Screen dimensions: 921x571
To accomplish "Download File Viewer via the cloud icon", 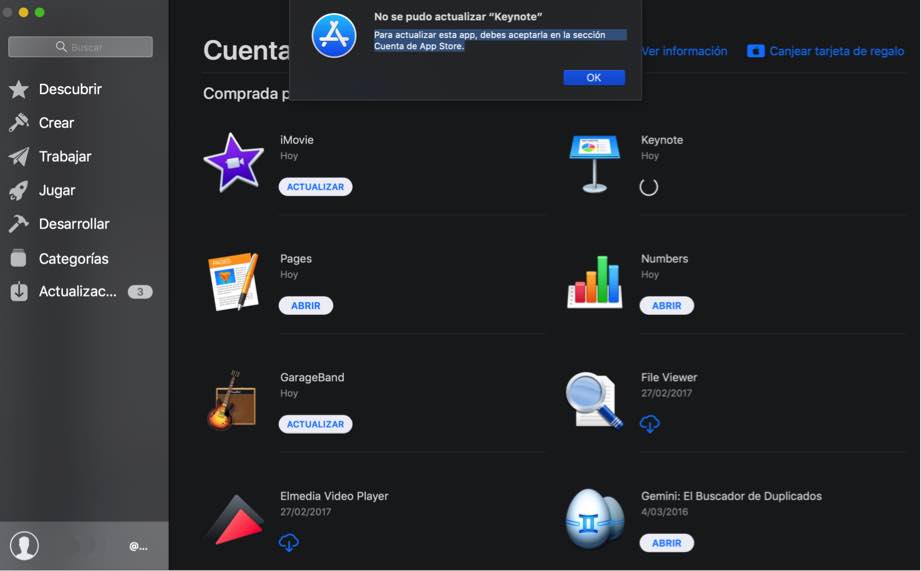I will pyautogui.click(x=650, y=424).
